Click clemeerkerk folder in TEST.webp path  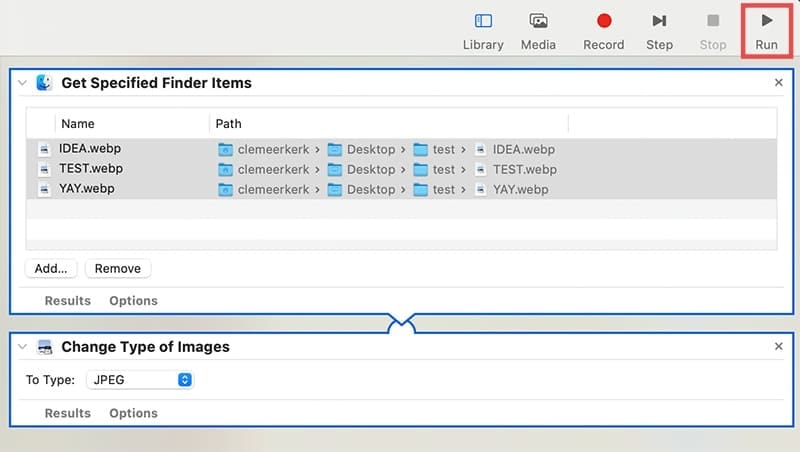(263, 169)
